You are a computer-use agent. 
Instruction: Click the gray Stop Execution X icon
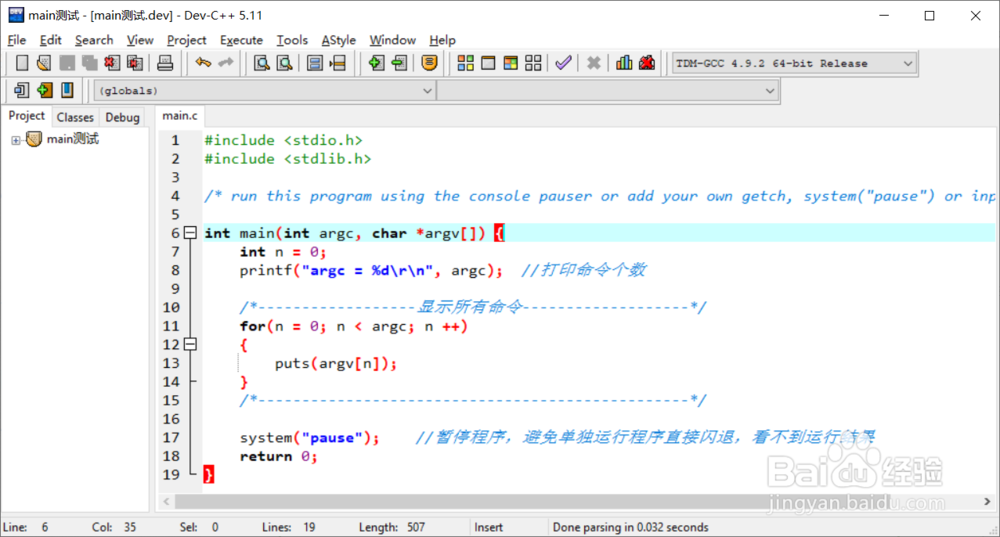pos(594,63)
